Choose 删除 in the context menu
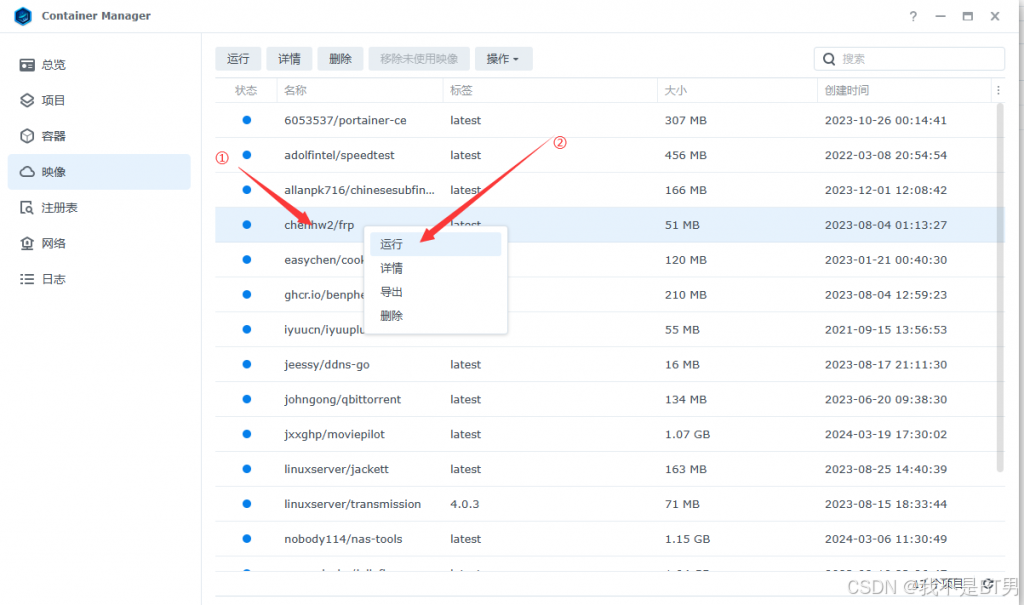 tap(436, 316)
